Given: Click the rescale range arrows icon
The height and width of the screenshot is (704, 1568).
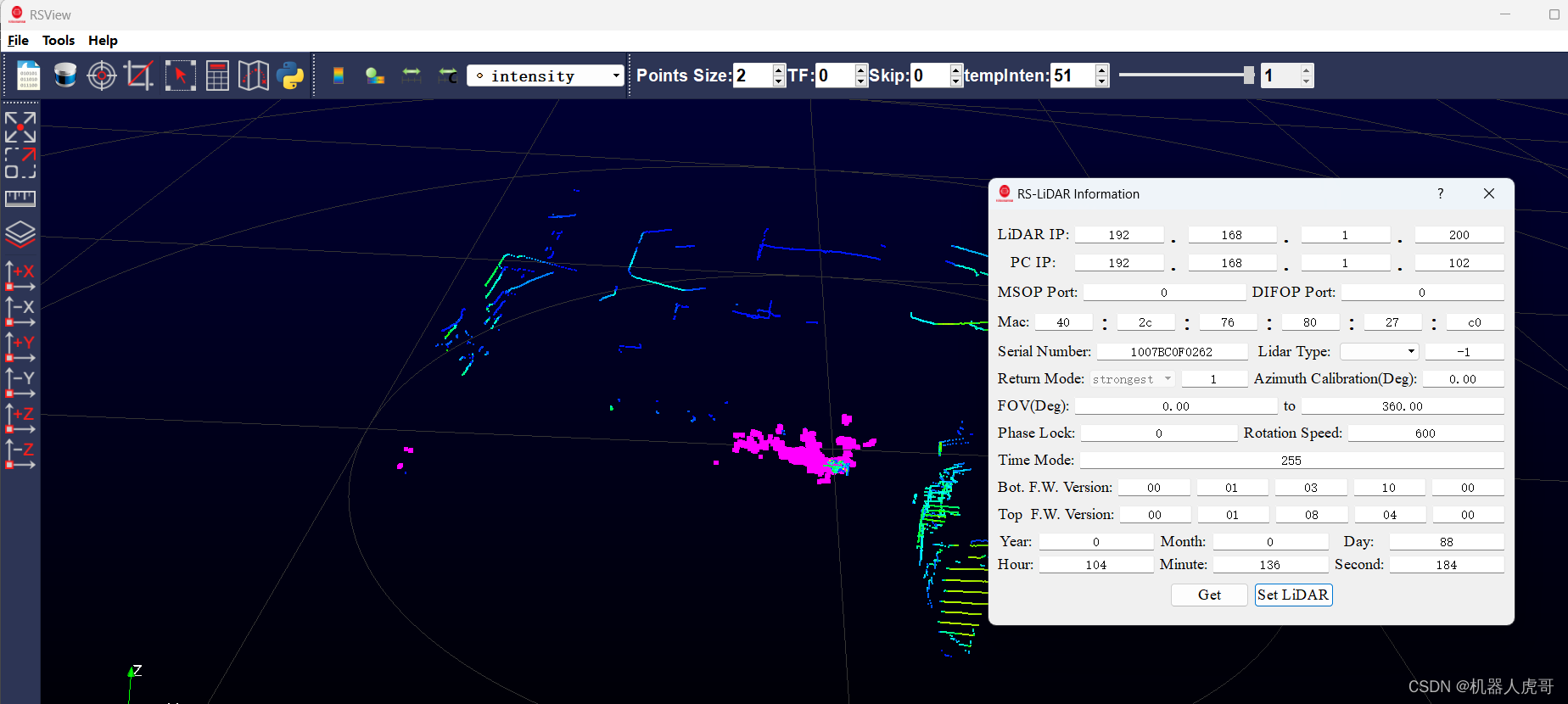Looking at the screenshot, I should [412, 75].
